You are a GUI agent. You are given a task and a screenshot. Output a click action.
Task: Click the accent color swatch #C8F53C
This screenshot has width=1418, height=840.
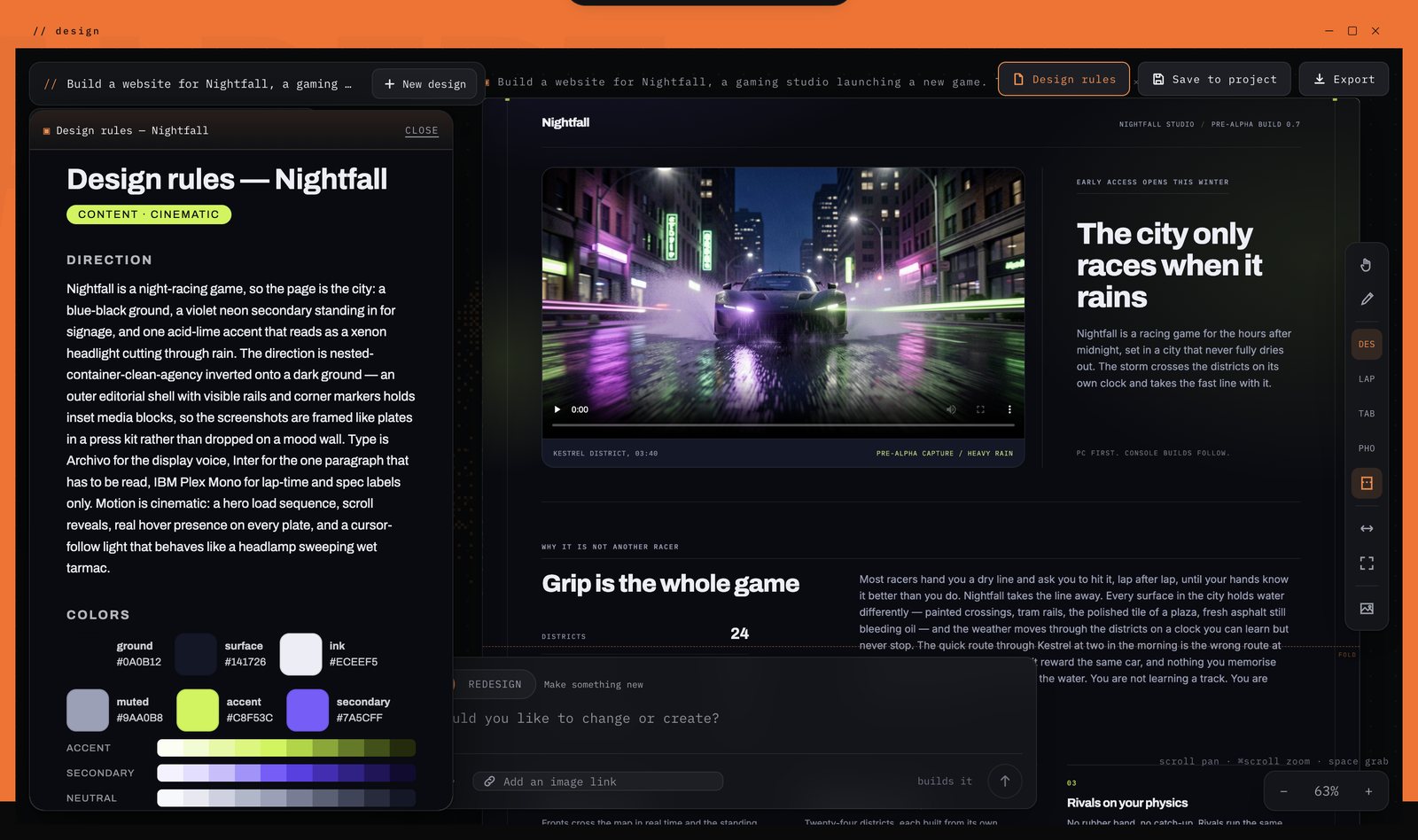tap(198, 711)
